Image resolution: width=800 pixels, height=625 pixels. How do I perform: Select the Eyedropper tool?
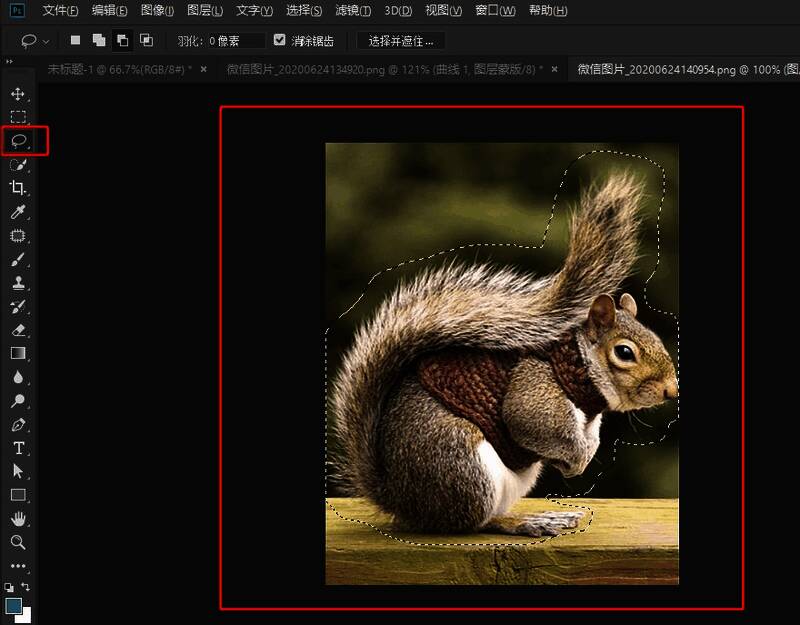click(x=17, y=212)
